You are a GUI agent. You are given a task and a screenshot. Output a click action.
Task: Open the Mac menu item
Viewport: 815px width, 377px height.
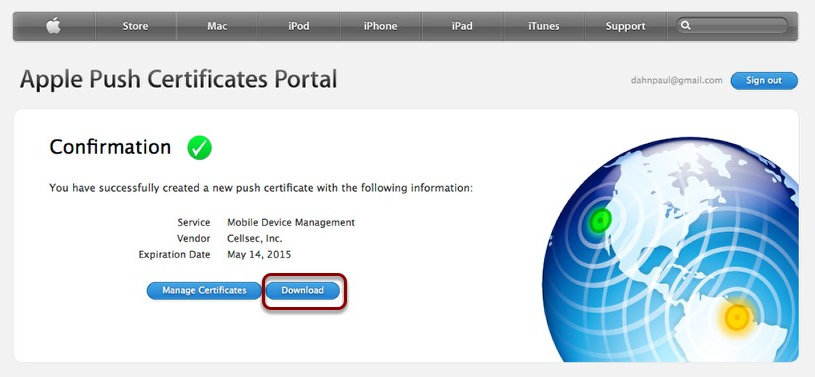(217, 26)
